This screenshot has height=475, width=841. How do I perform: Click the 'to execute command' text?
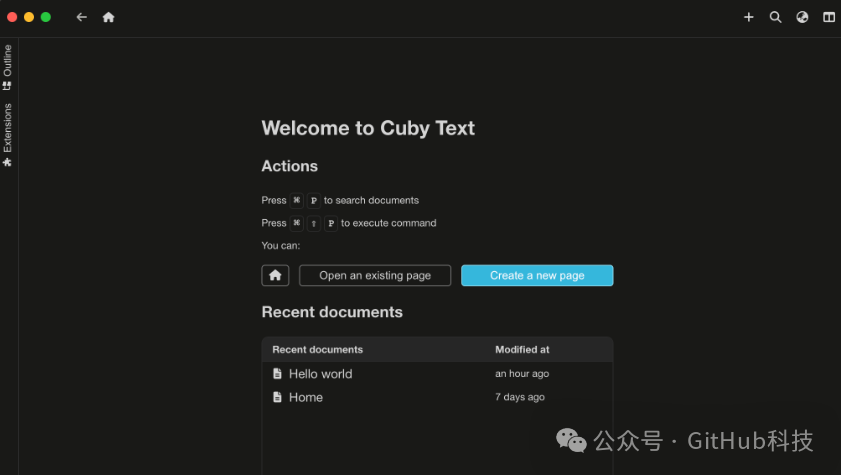point(388,223)
